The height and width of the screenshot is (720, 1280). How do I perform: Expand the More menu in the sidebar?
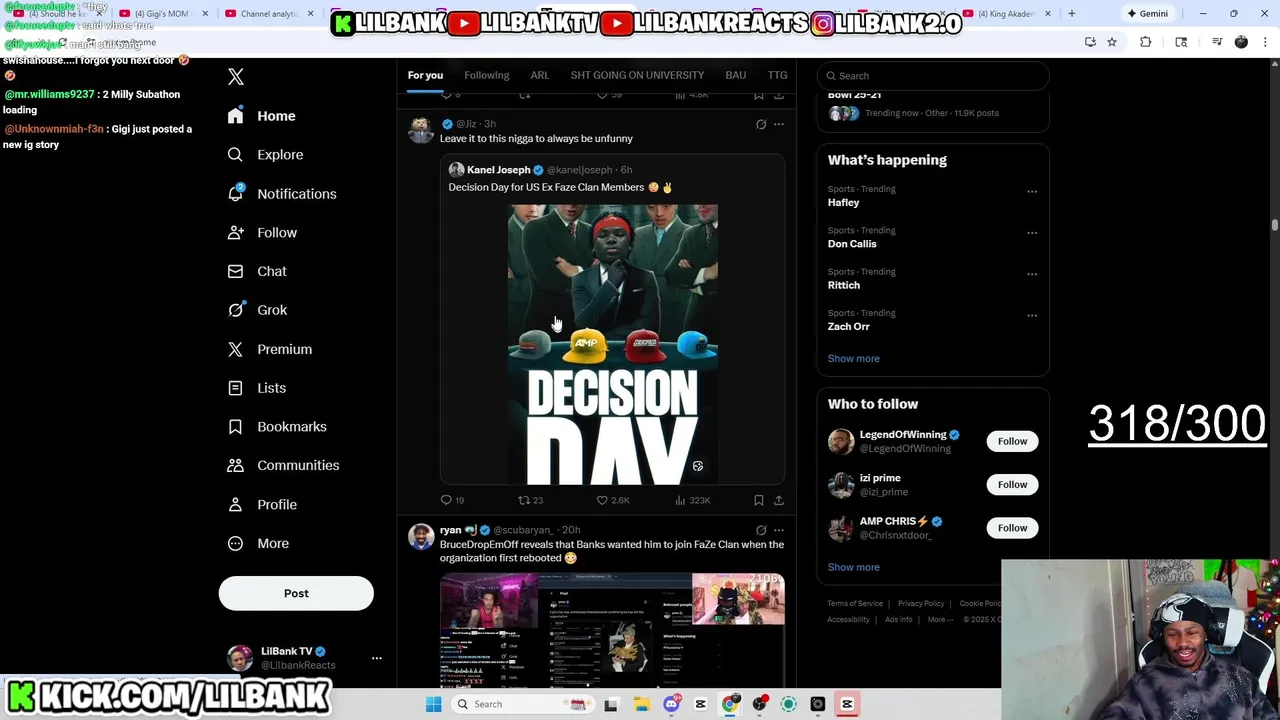coord(258,544)
